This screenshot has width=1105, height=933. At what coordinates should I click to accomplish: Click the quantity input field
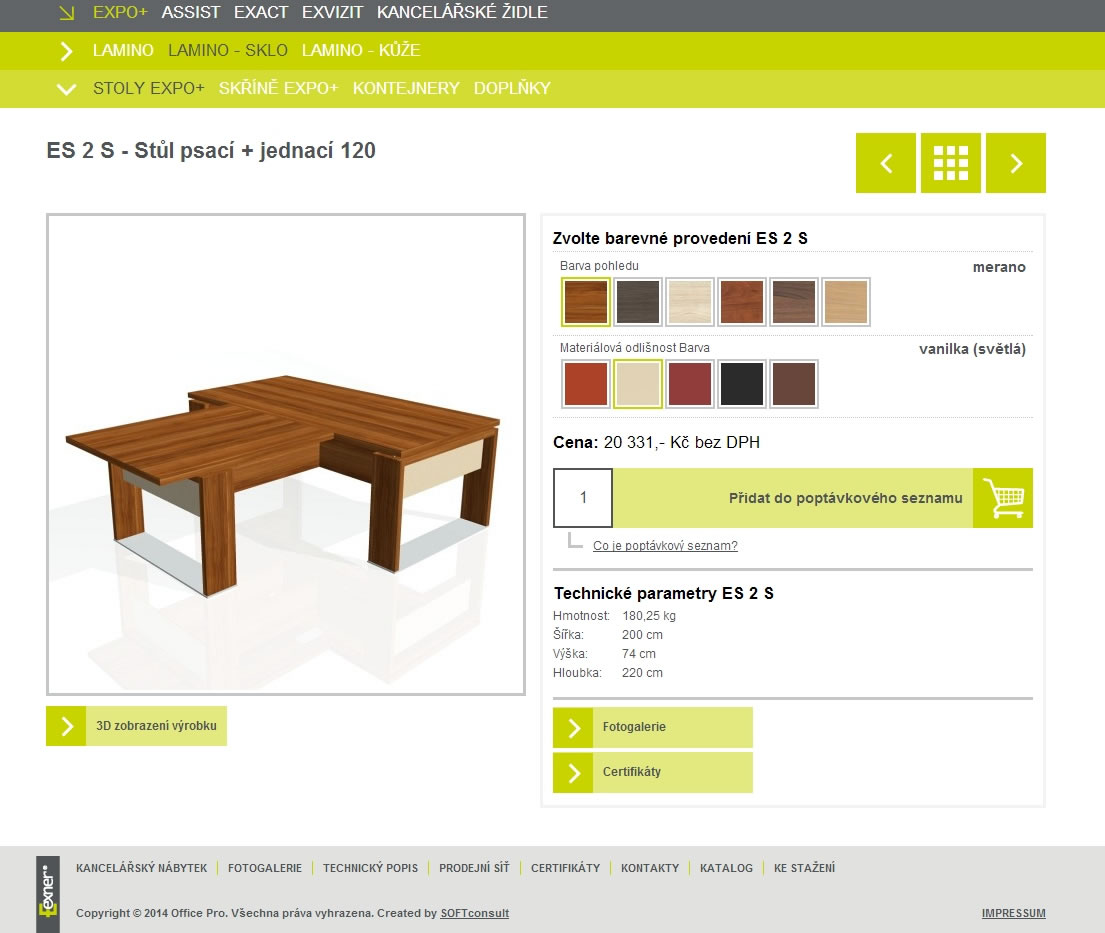tap(583, 498)
